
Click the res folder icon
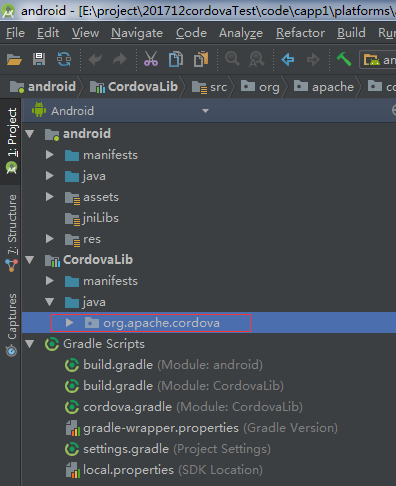pos(72,239)
